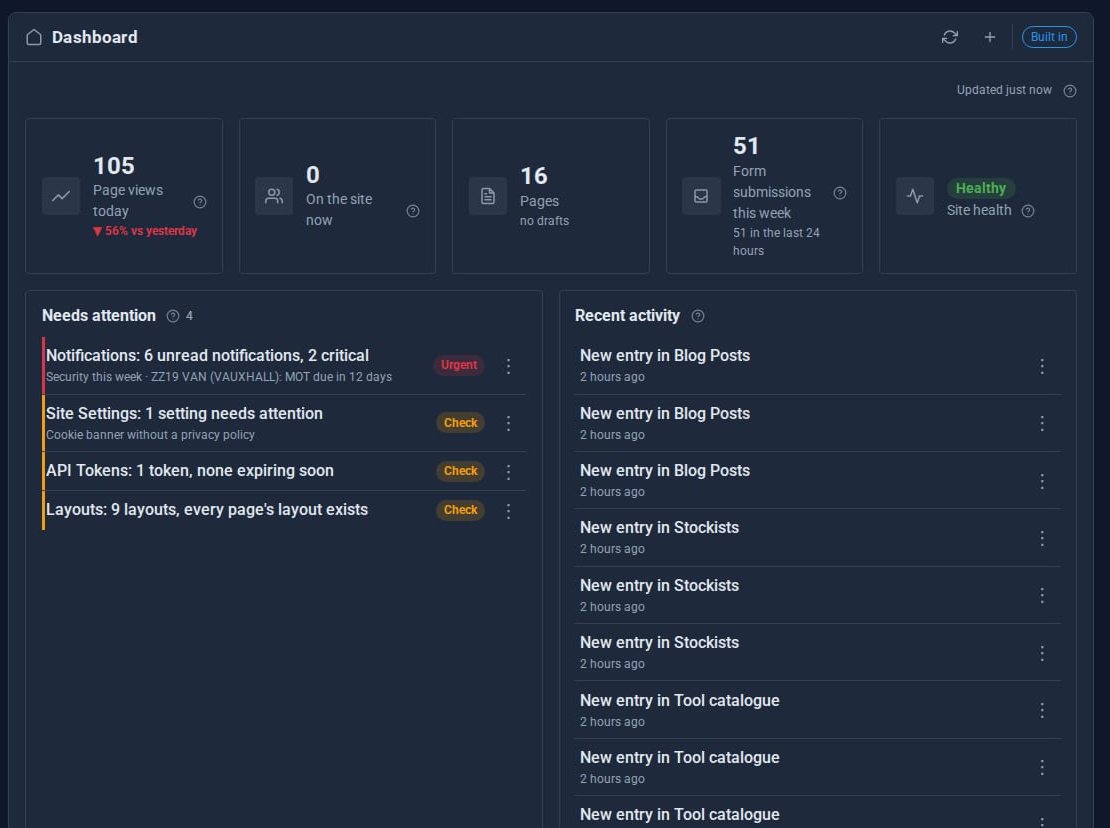
Task: Open Site Settings: 1 setting needs attention
Action: 284,423
